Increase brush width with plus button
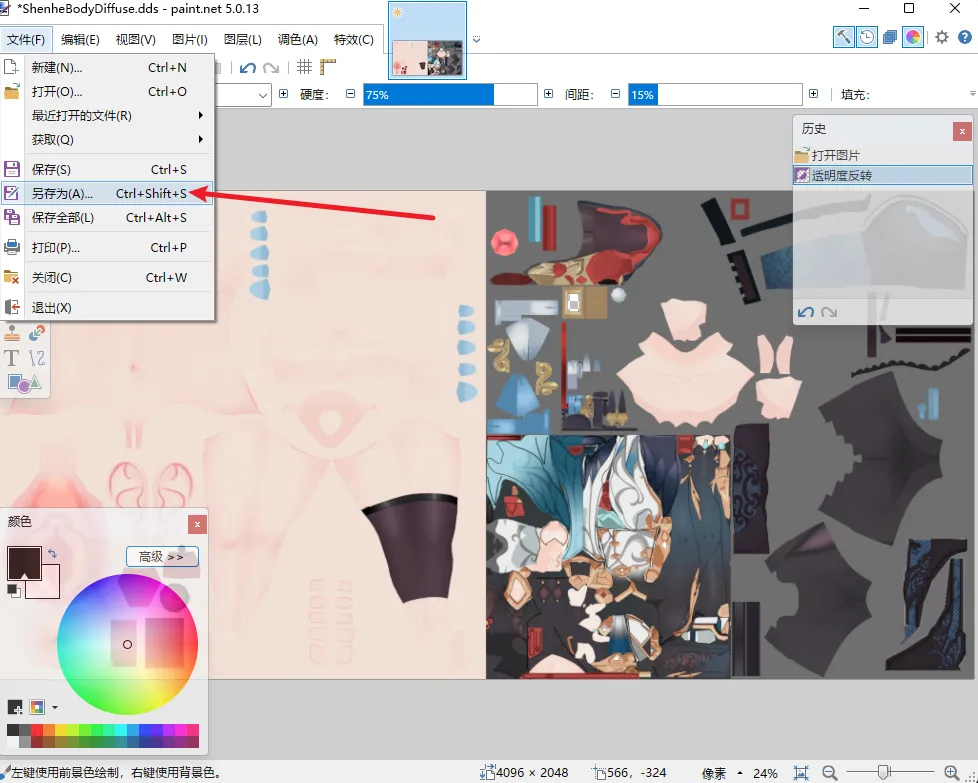This screenshot has height=783, width=978. [284, 94]
